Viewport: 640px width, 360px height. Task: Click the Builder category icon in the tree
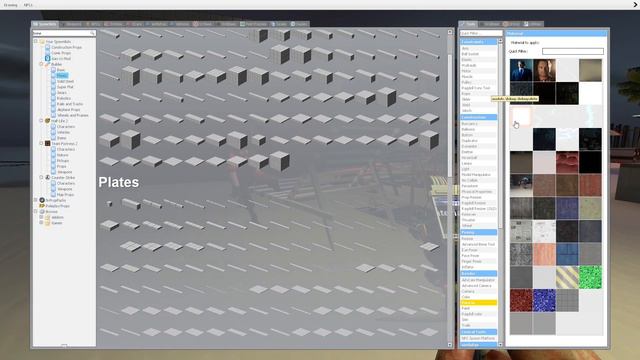point(47,64)
